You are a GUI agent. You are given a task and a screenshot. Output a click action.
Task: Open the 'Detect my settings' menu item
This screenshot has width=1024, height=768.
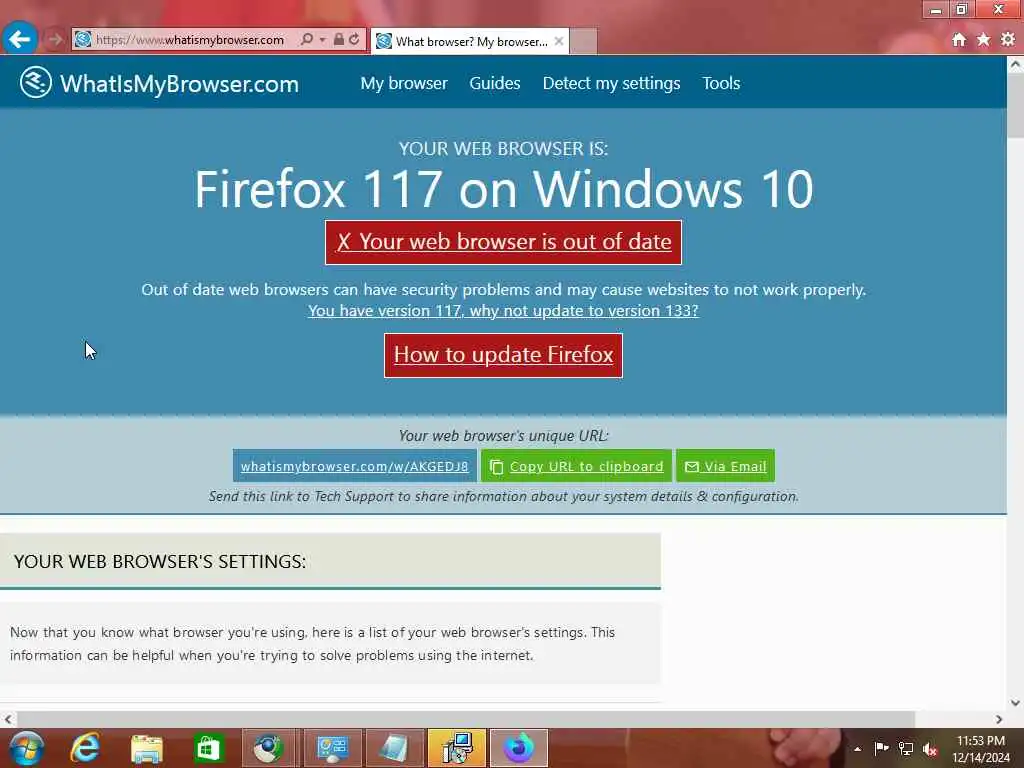(x=611, y=84)
